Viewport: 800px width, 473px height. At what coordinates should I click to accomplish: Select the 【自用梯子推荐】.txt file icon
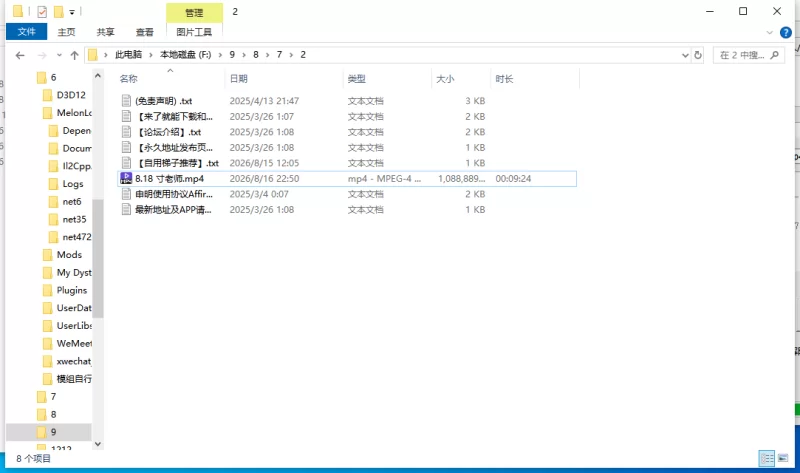[x=126, y=163]
